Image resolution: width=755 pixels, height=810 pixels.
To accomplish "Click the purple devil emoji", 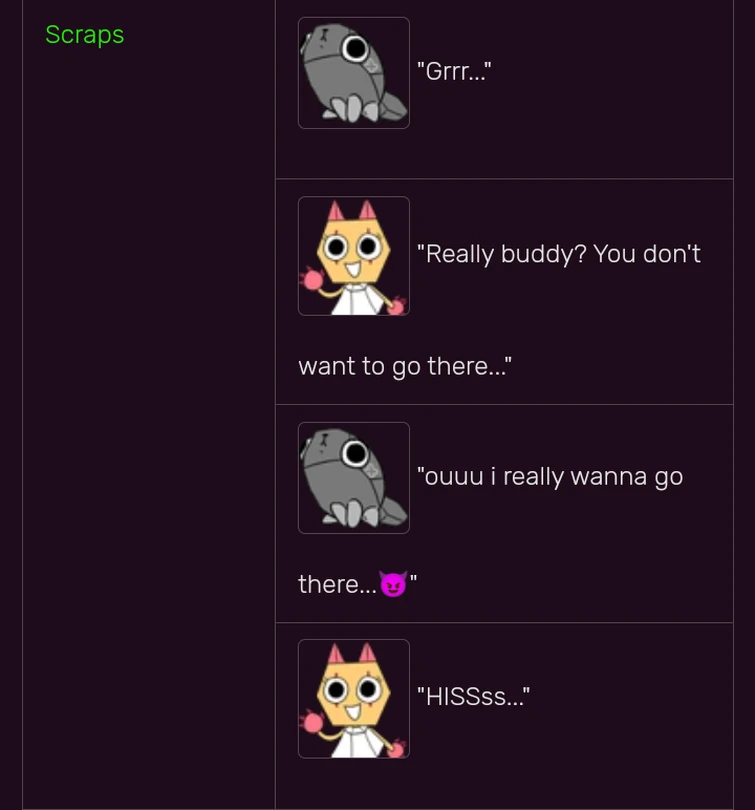I will click(x=393, y=584).
